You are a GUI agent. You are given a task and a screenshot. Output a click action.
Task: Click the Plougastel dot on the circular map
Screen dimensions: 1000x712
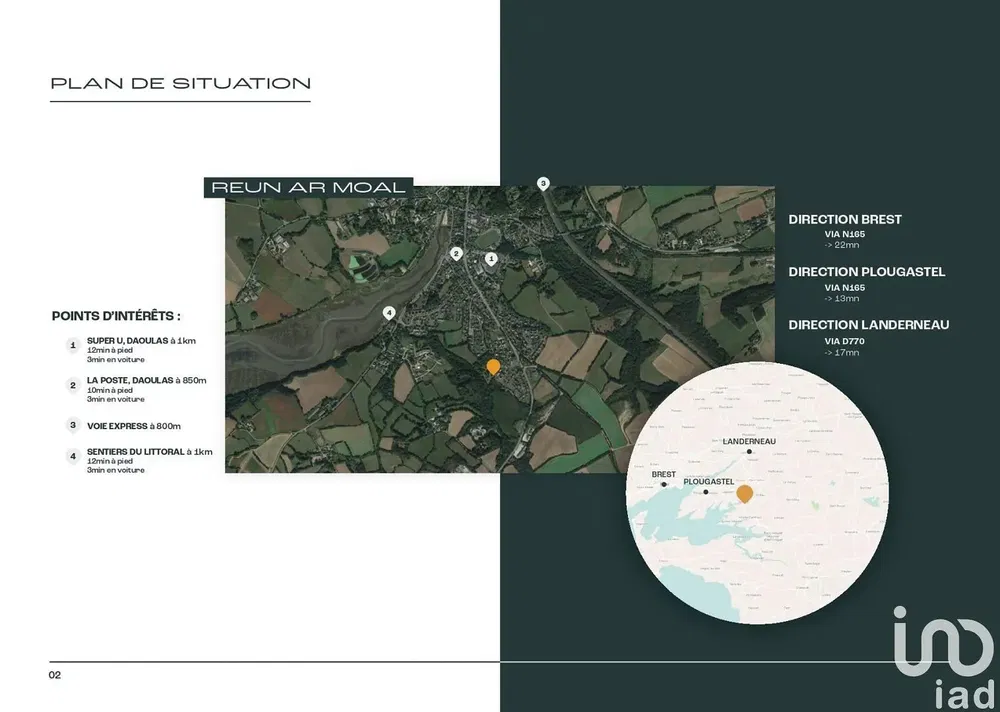(706, 492)
